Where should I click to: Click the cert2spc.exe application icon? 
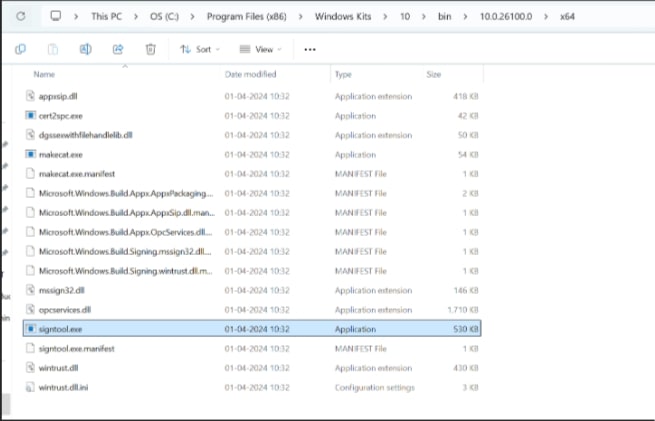pyautogui.click(x=30, y=115)
